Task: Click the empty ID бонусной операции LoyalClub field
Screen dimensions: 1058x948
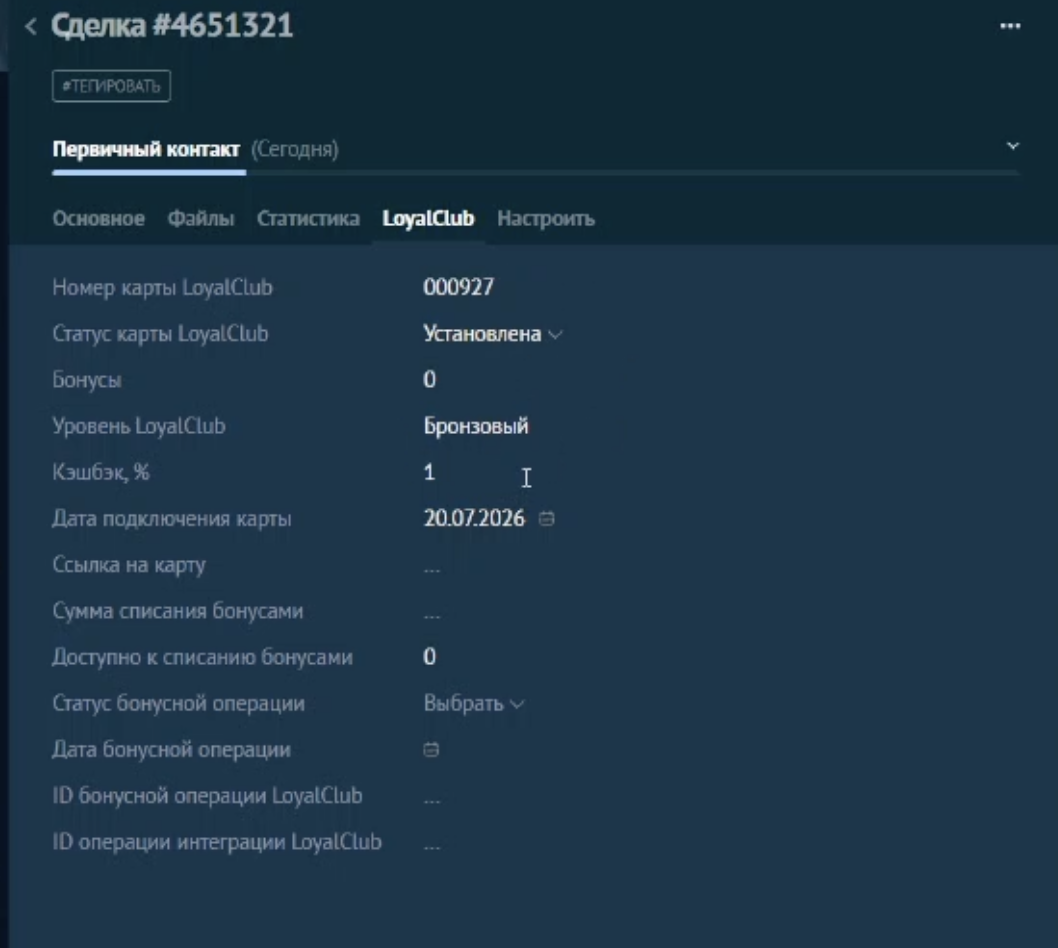Action: click(x=432, y=799)
